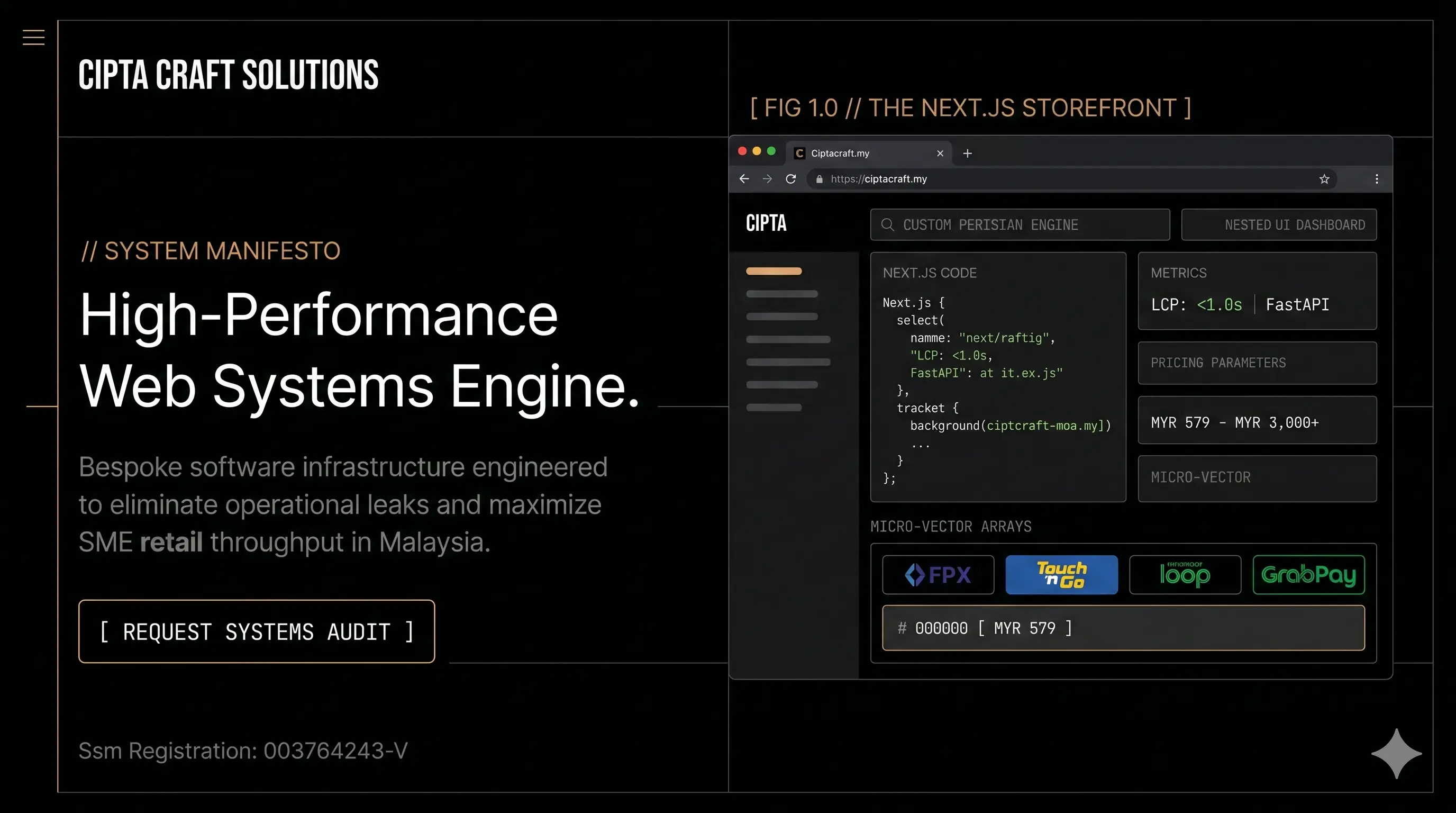Focus the Custom Perisian Engine search field
The image size is (1456, 813).
(x=1020, y=224)
